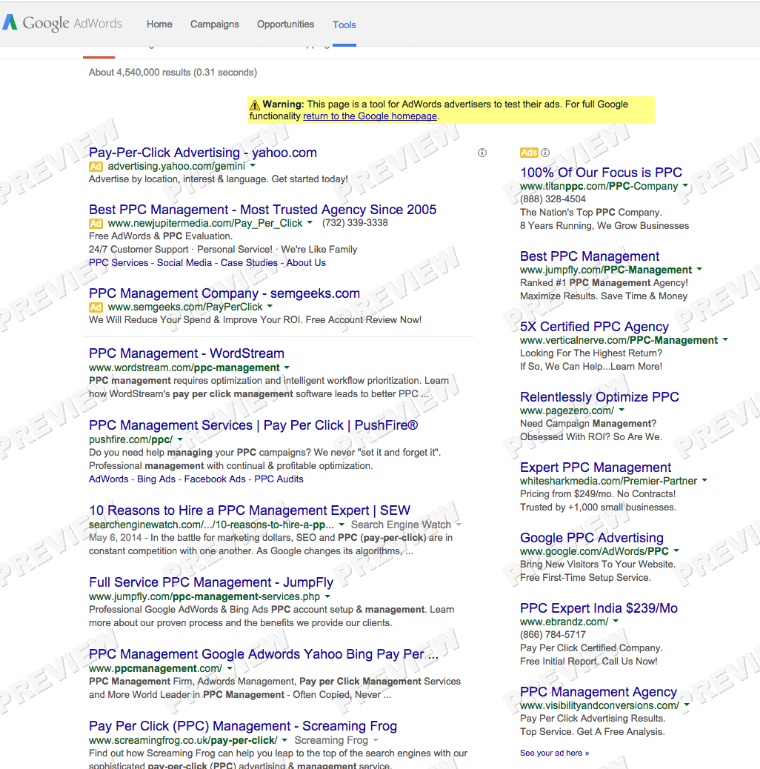760x769 pixels.
Task: Click the yellow Ads badge in sidebar
Action: pos(529,153)
